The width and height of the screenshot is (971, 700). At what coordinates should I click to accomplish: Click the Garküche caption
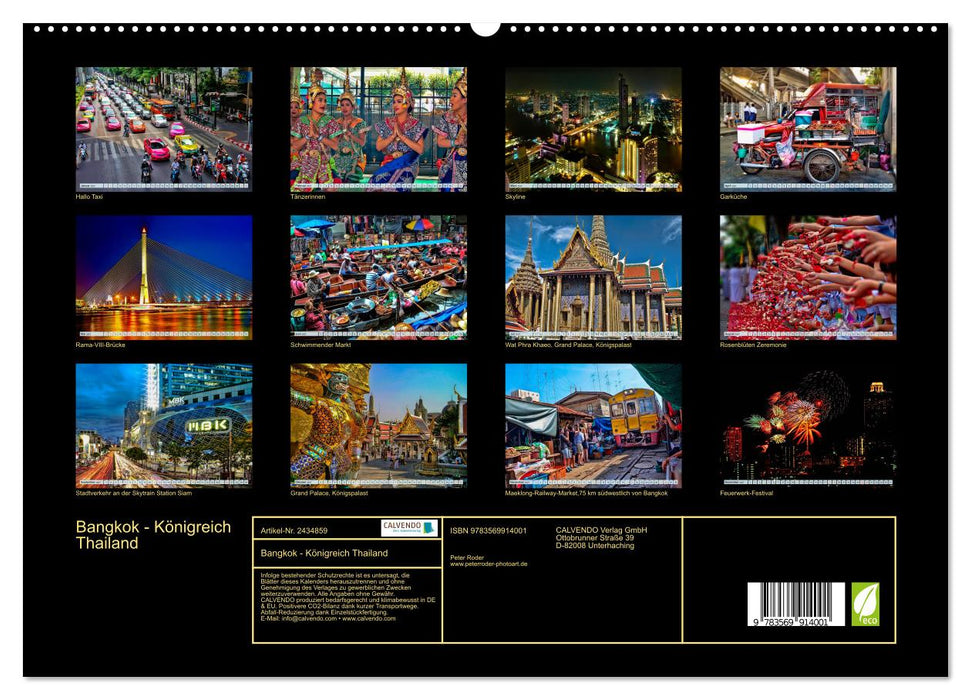734,197
